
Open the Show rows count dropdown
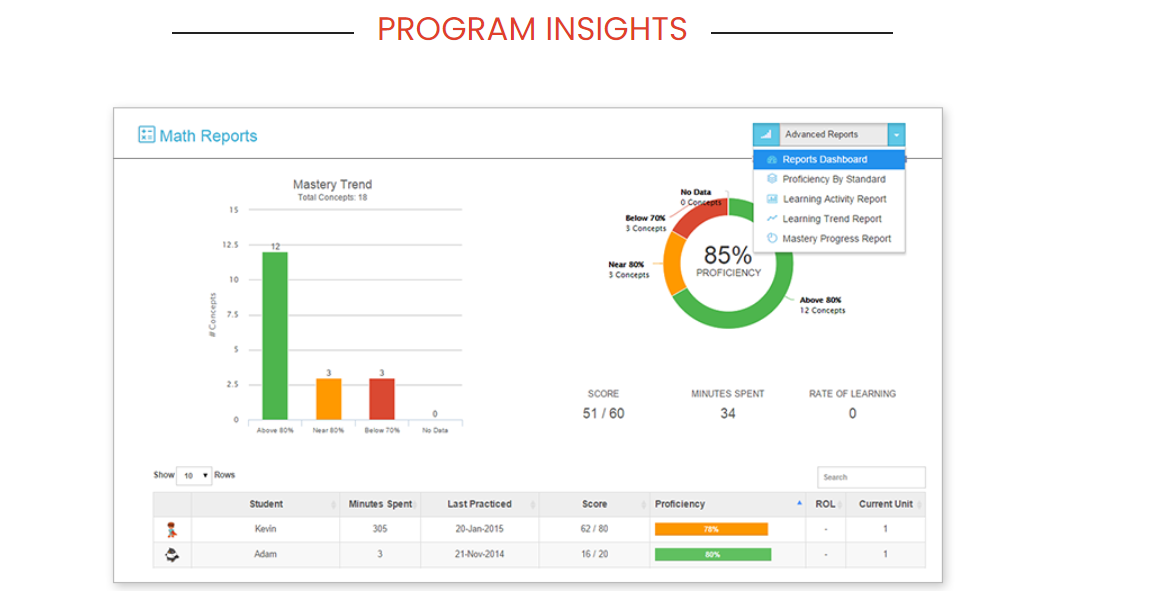194,476
